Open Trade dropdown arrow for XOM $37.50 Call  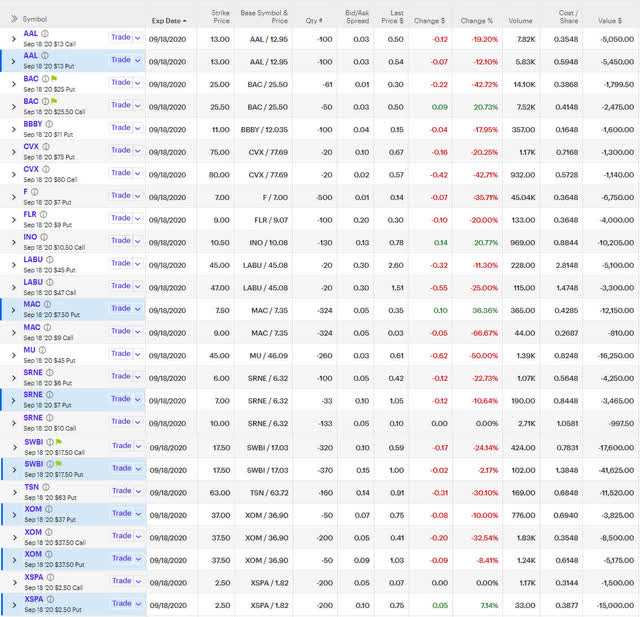tap(139, 536)
